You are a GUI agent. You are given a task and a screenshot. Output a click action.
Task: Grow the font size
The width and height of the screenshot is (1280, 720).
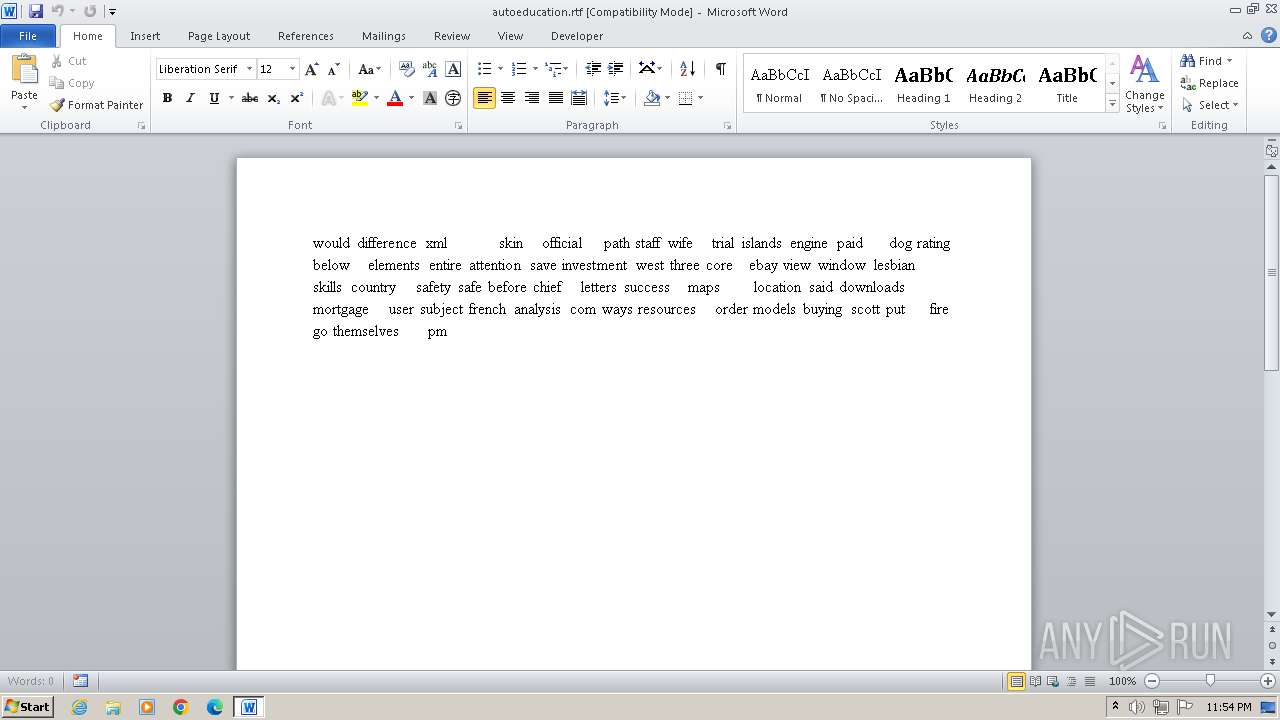(312, 69)
